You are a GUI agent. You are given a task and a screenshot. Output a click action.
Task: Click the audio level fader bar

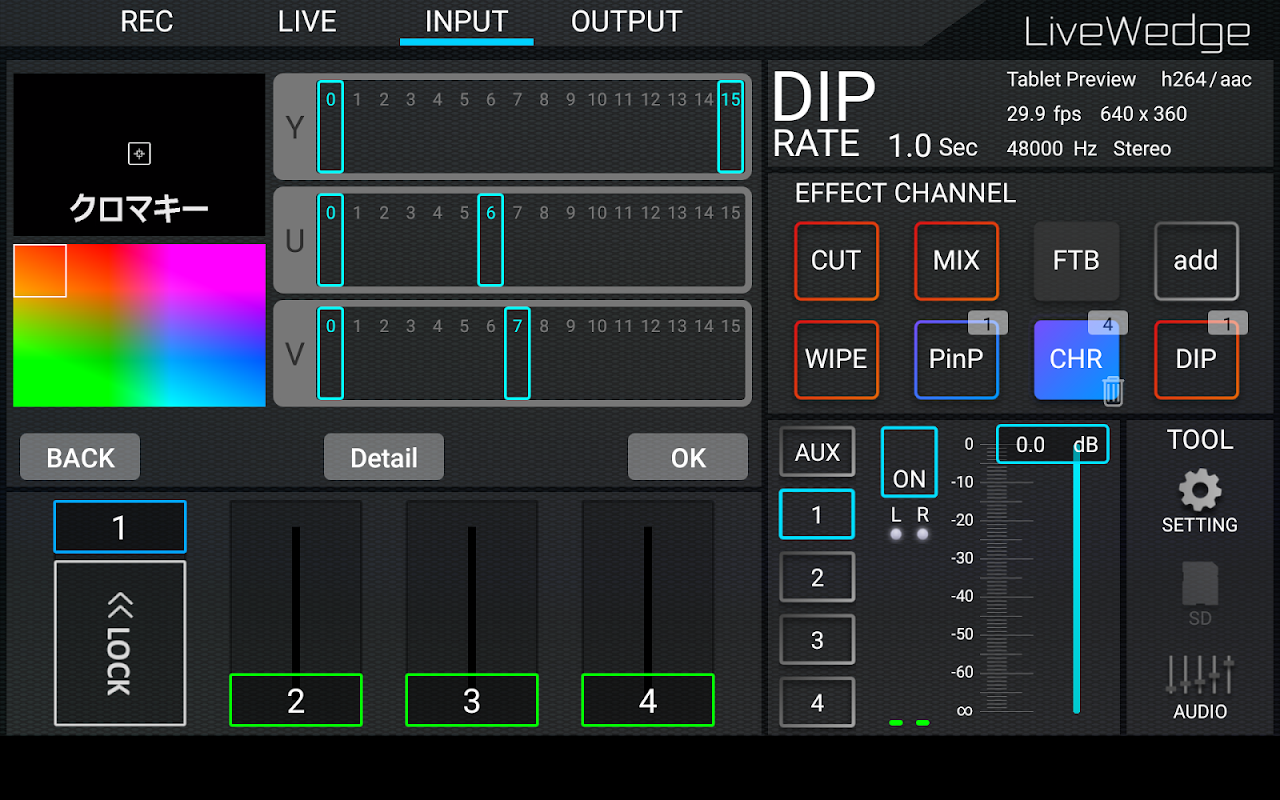click(1076, 580)
